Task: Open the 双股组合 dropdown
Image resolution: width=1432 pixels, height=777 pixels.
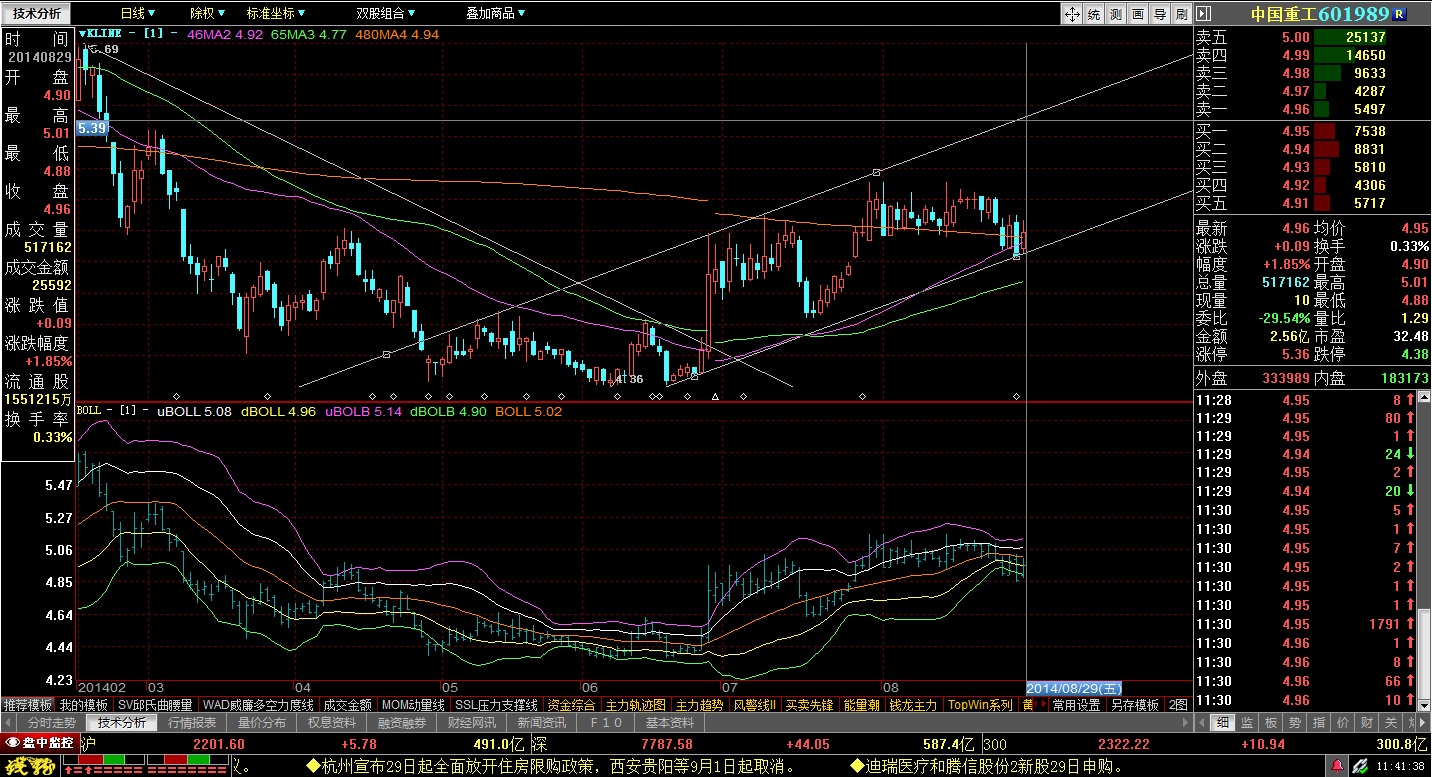Action: (385, 13)
